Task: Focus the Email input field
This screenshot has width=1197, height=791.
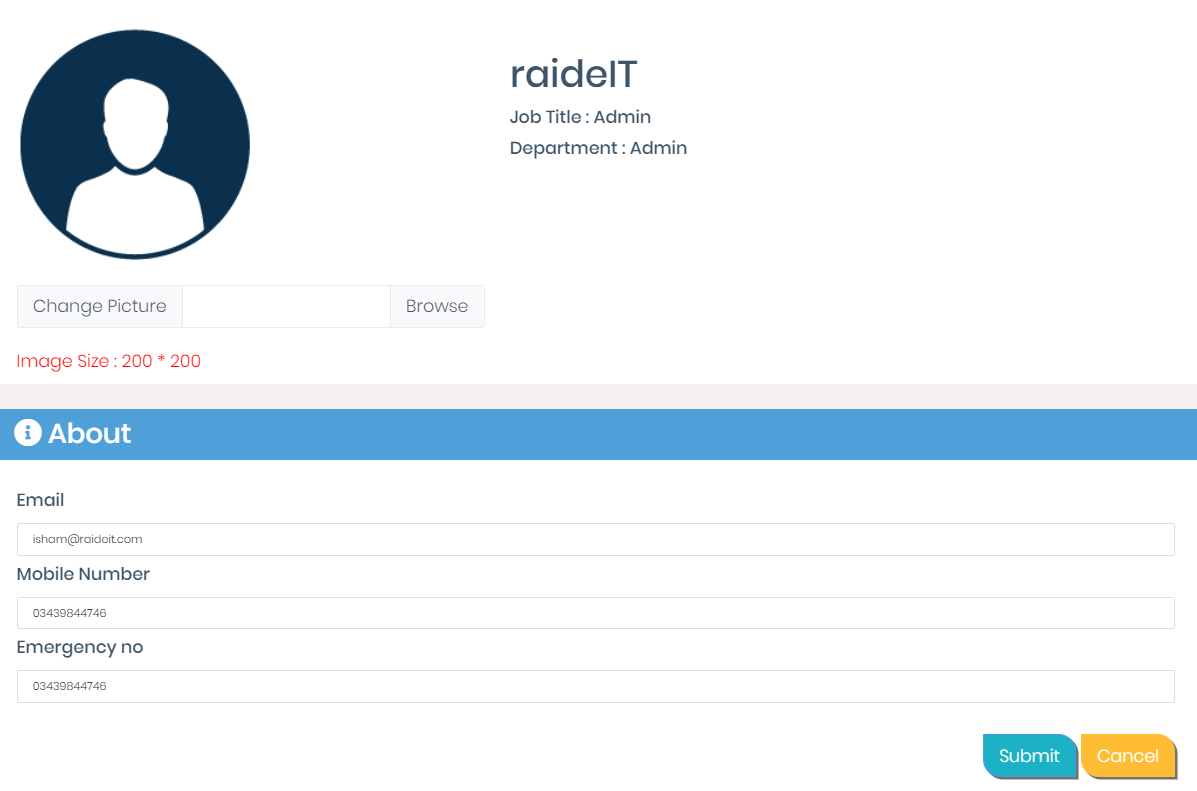Action: (x=595, y=539)
